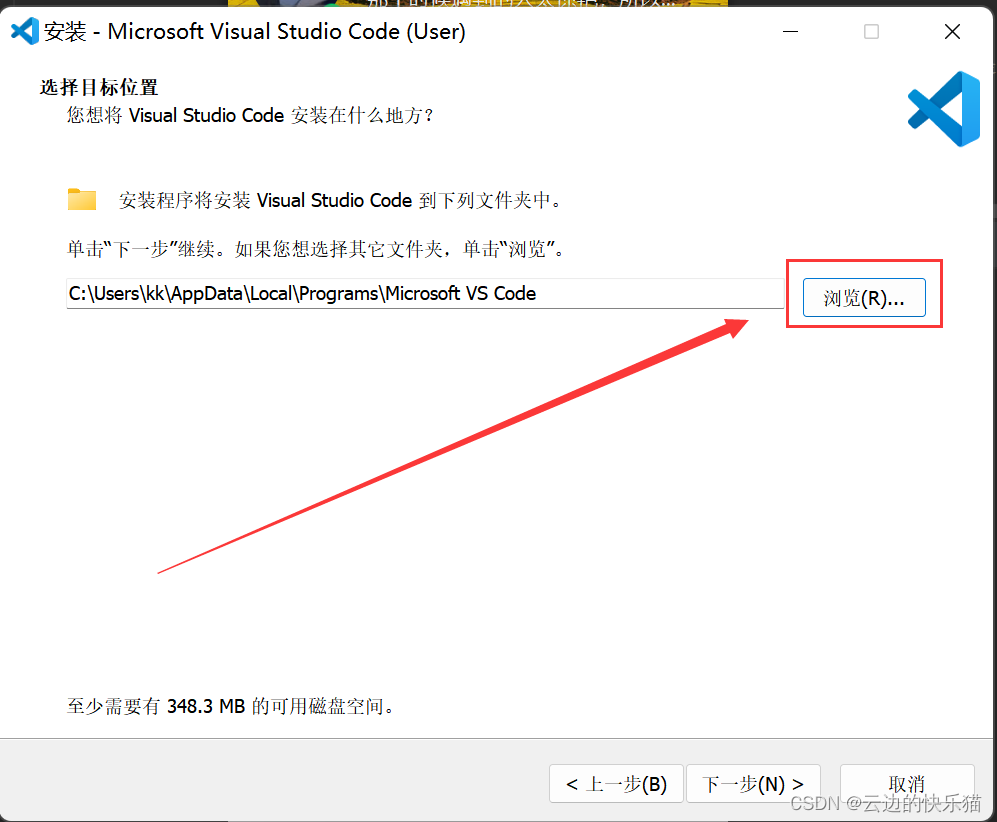The height and width of the screenshot is (822, 997).
Task: Click the heading 选择目标位置
Action: point(99,87)
